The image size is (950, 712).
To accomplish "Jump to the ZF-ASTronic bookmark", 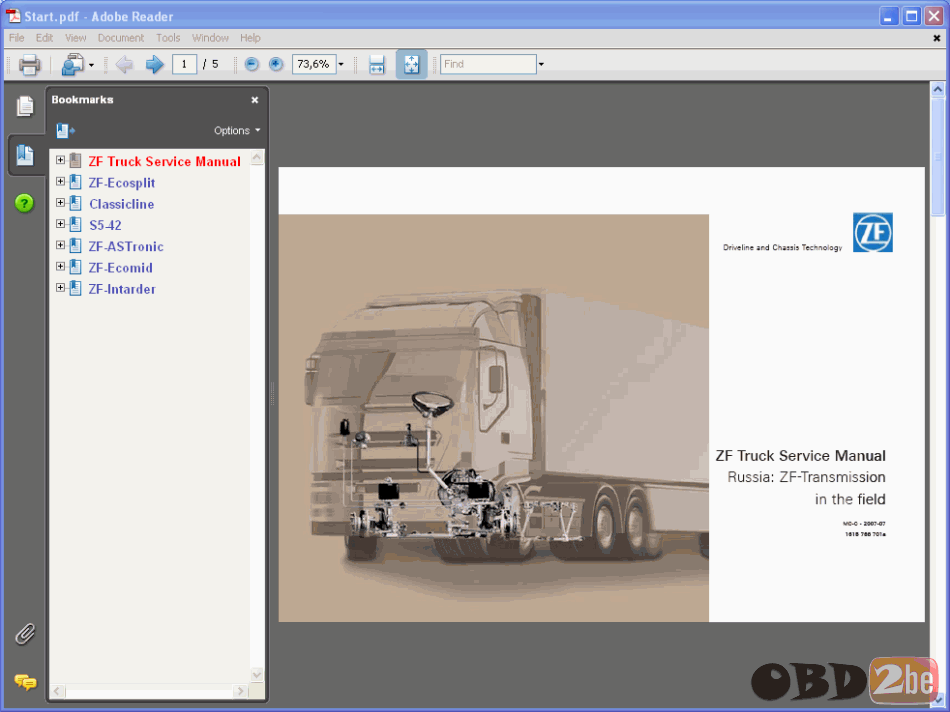I will click(x=126, y=247).
